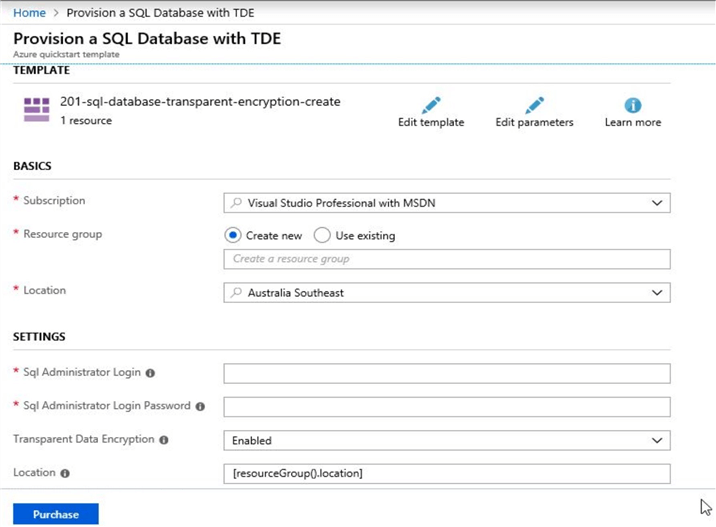The height and width of the screenshot is (527, 716).
Task: Open the Subscription dropdown
Action: click(x=446, y=203)
